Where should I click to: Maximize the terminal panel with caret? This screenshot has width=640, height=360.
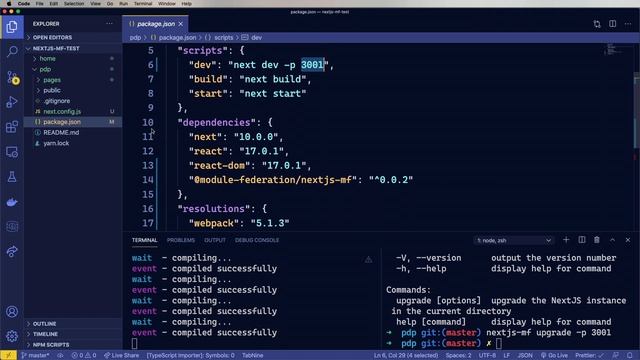[612, 240]
